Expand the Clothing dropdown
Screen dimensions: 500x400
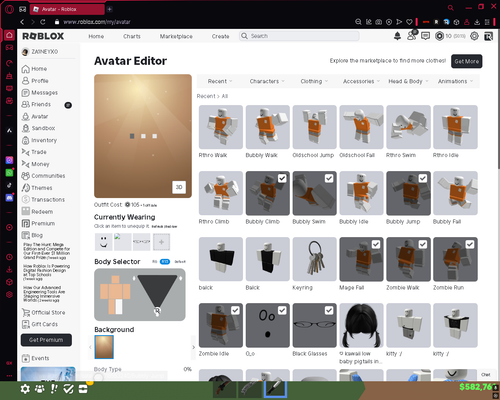tap(314, 81)
